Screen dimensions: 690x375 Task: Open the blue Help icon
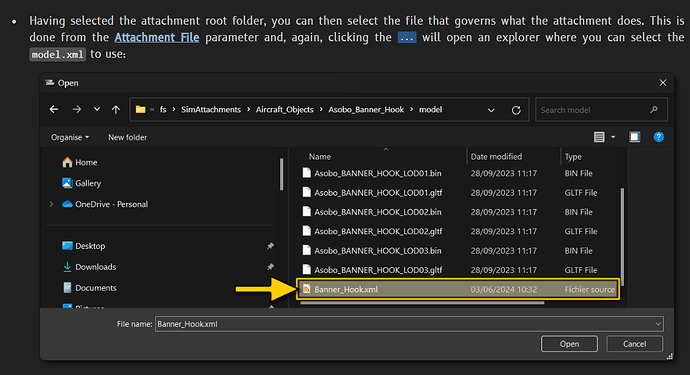point(658,137)
